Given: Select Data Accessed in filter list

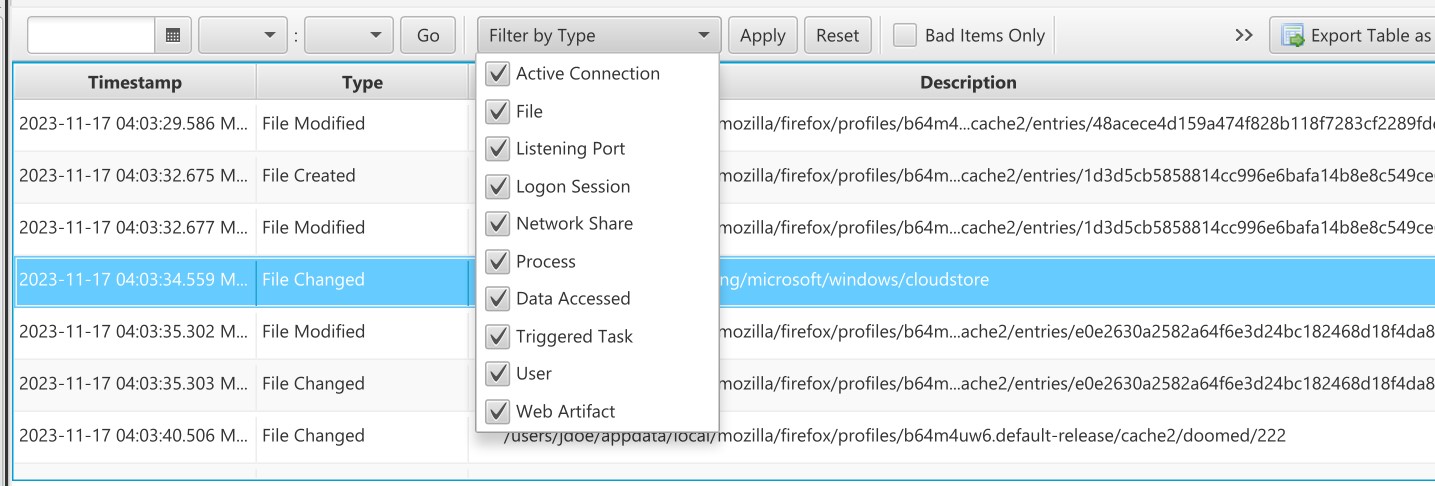Looking at the screenshot, I should (573, 298).
